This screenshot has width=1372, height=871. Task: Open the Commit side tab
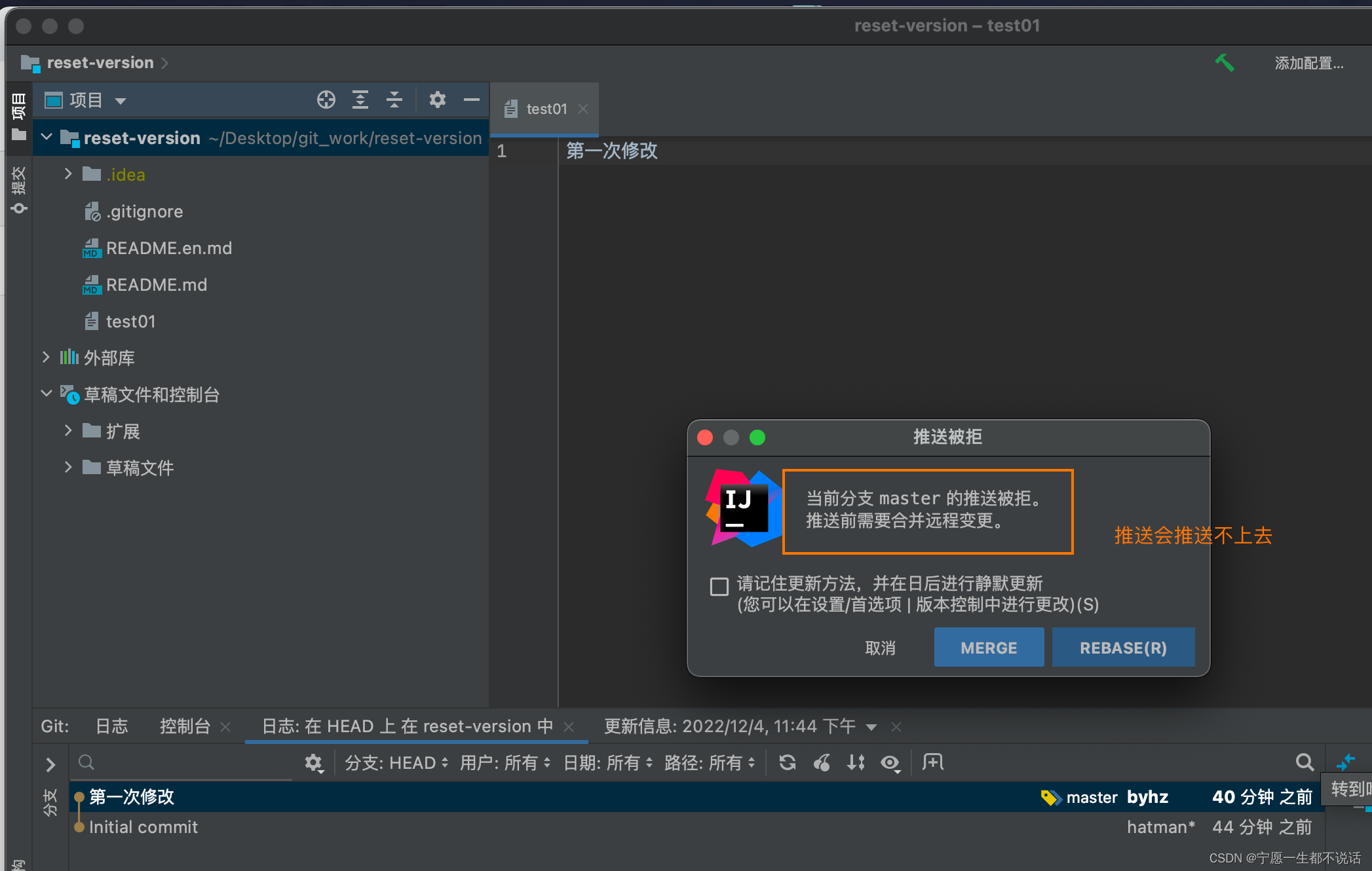click(x=18, y=190)
